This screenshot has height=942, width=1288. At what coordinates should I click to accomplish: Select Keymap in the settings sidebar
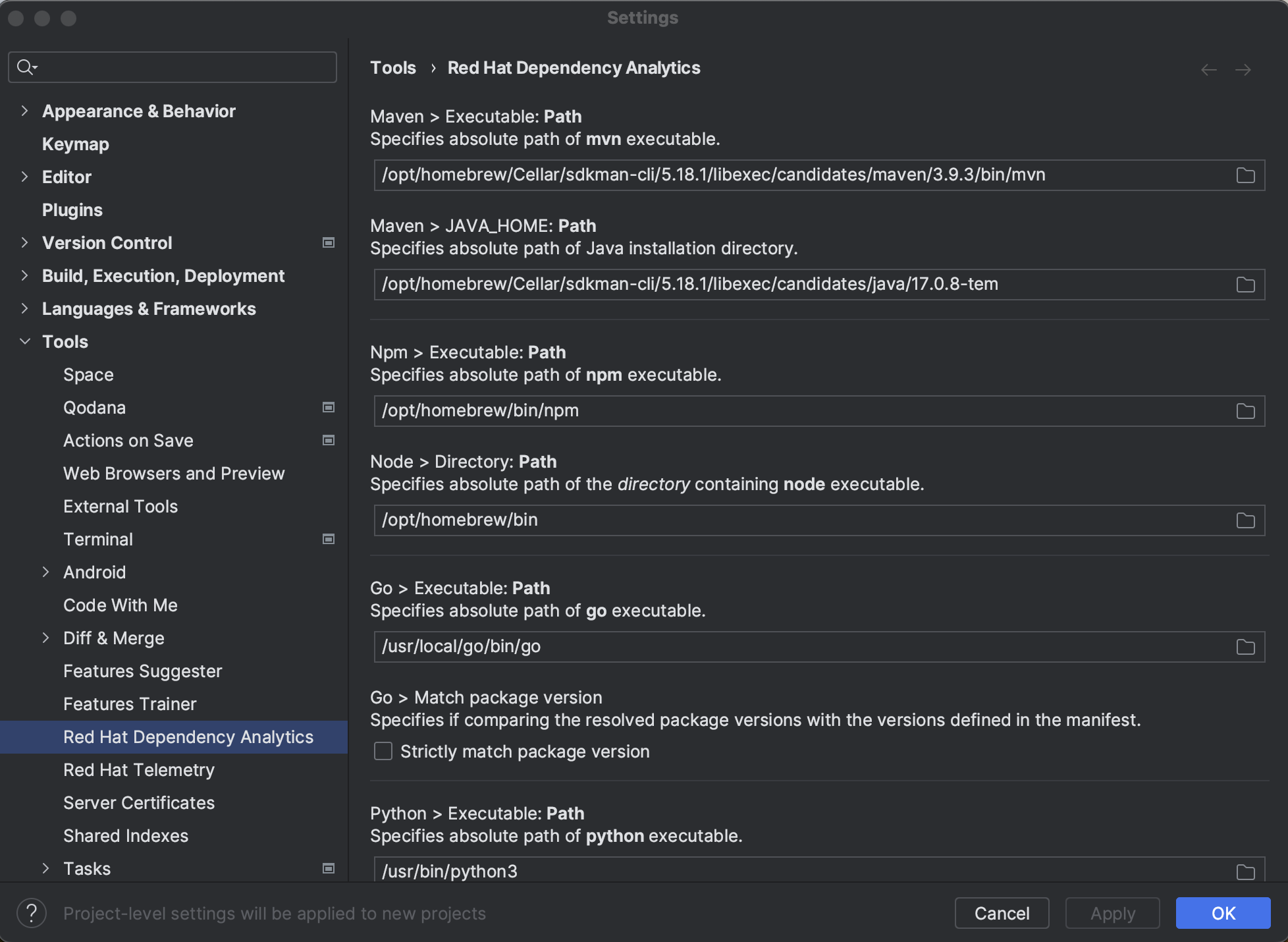(x=76, y=144)
